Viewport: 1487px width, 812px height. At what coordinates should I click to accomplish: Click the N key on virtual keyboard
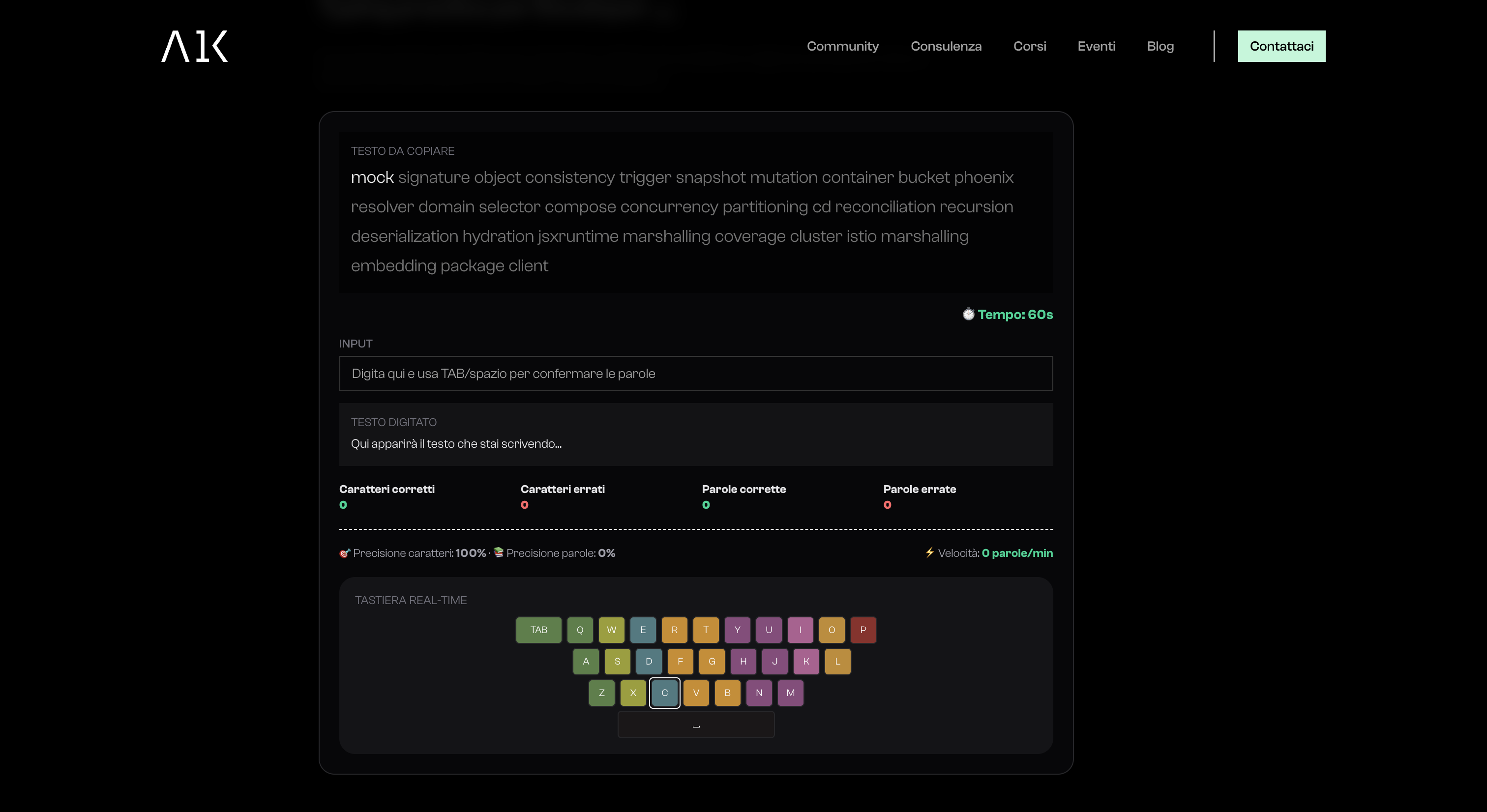pos(759,693)
